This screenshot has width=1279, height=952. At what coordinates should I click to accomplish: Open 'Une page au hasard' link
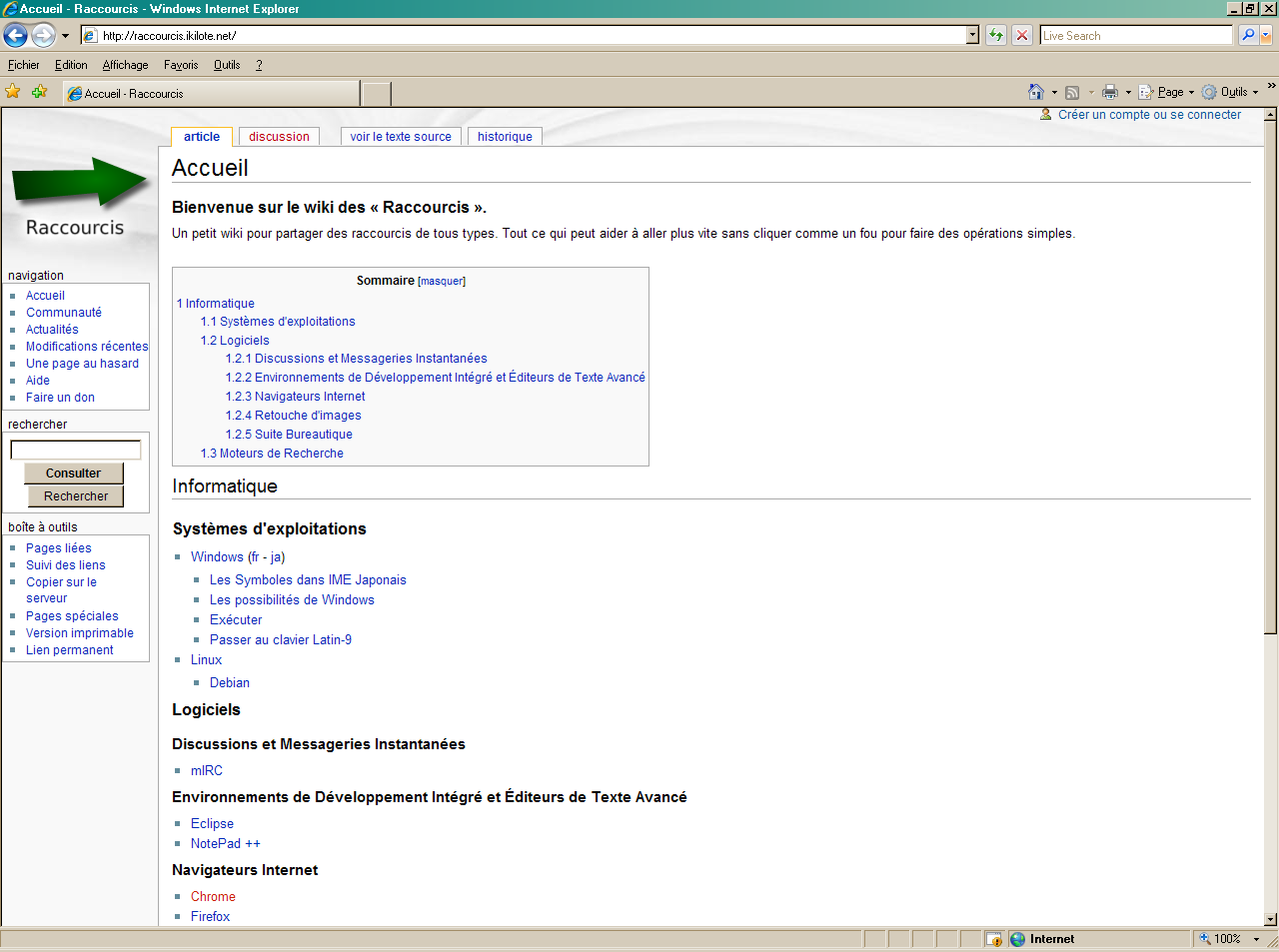82,364
